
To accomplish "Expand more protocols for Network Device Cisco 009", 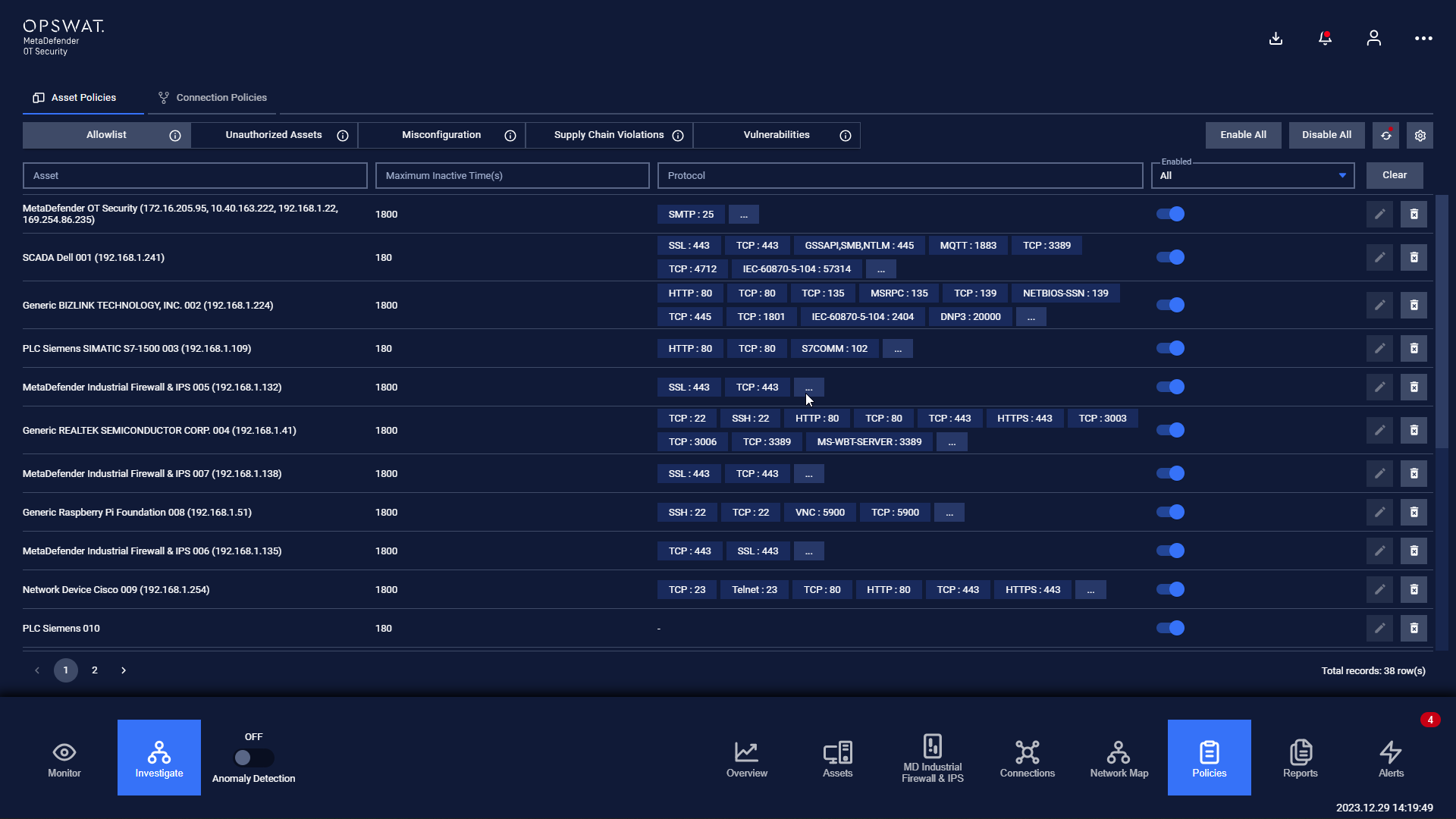I will (x=1090, y=590).
